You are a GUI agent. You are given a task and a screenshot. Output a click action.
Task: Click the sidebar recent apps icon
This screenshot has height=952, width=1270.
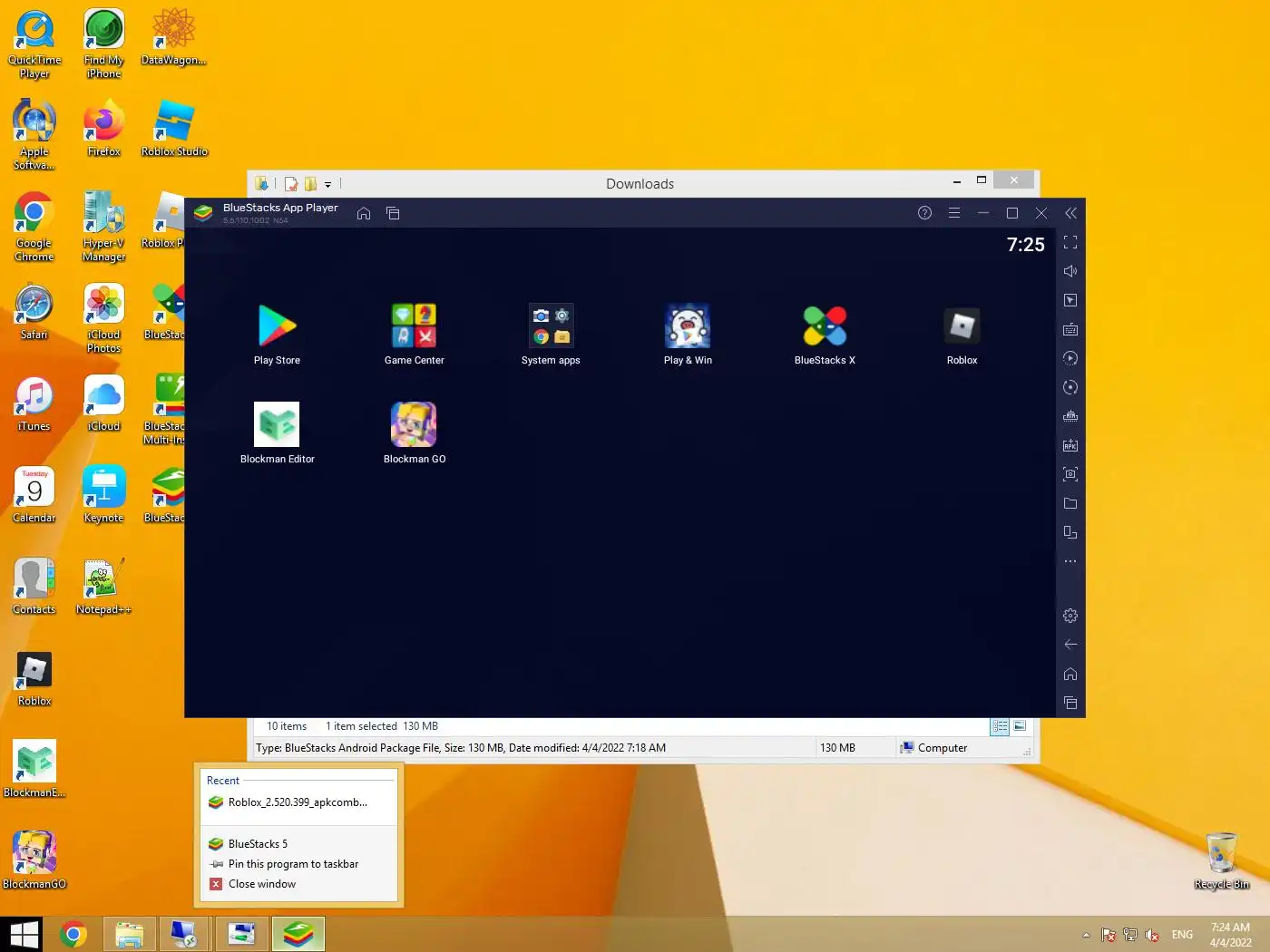point(1070,703)
